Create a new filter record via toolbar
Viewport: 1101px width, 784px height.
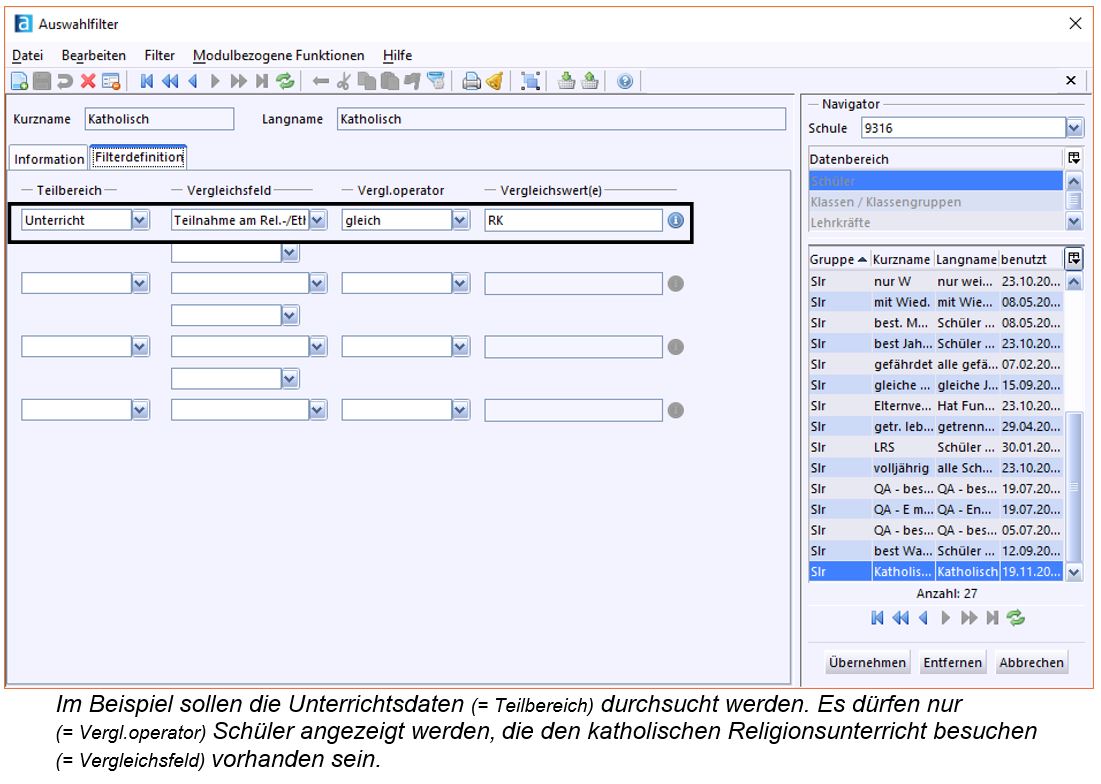coord(20,81)
